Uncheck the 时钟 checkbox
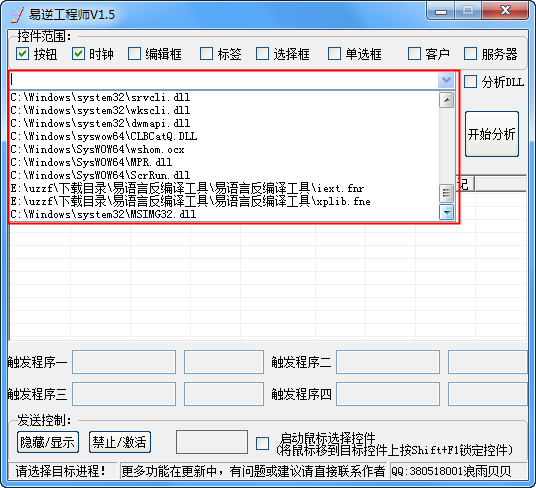 (x=79, y=54)
